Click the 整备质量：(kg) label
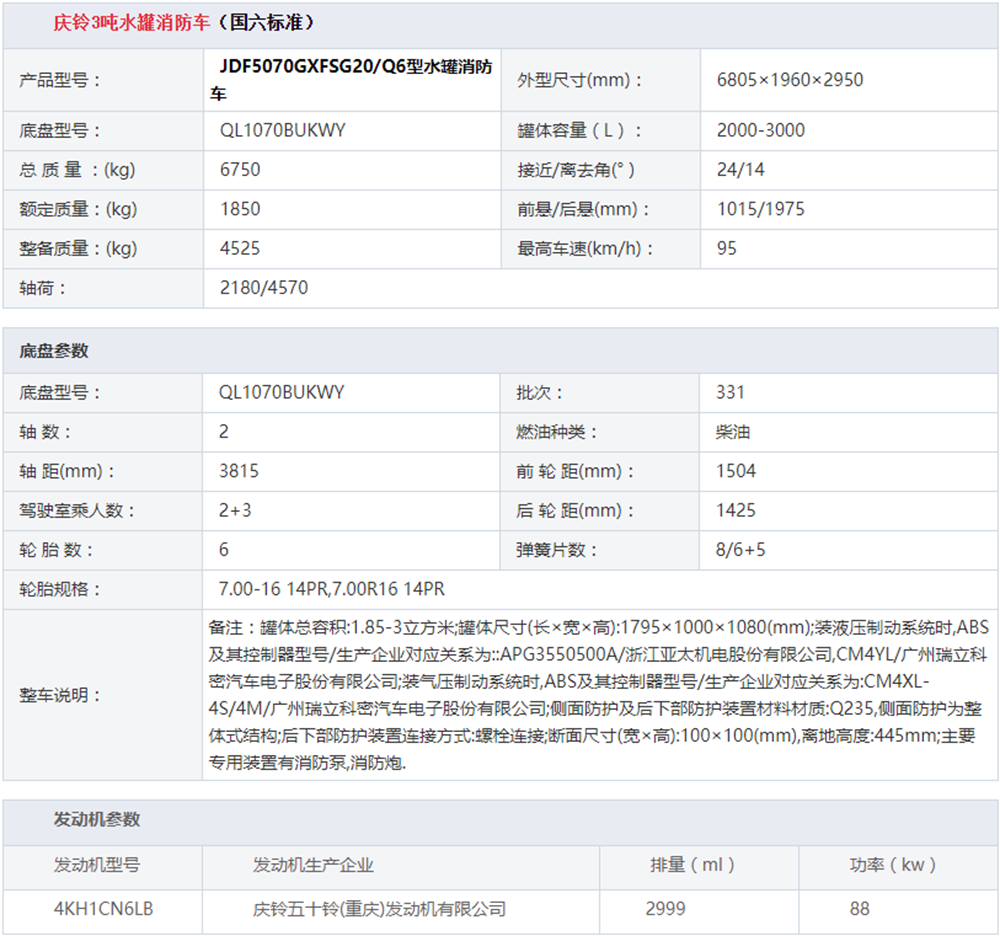Image resolution: width=1000 pixels, height=936 pixels. [78, 249]
